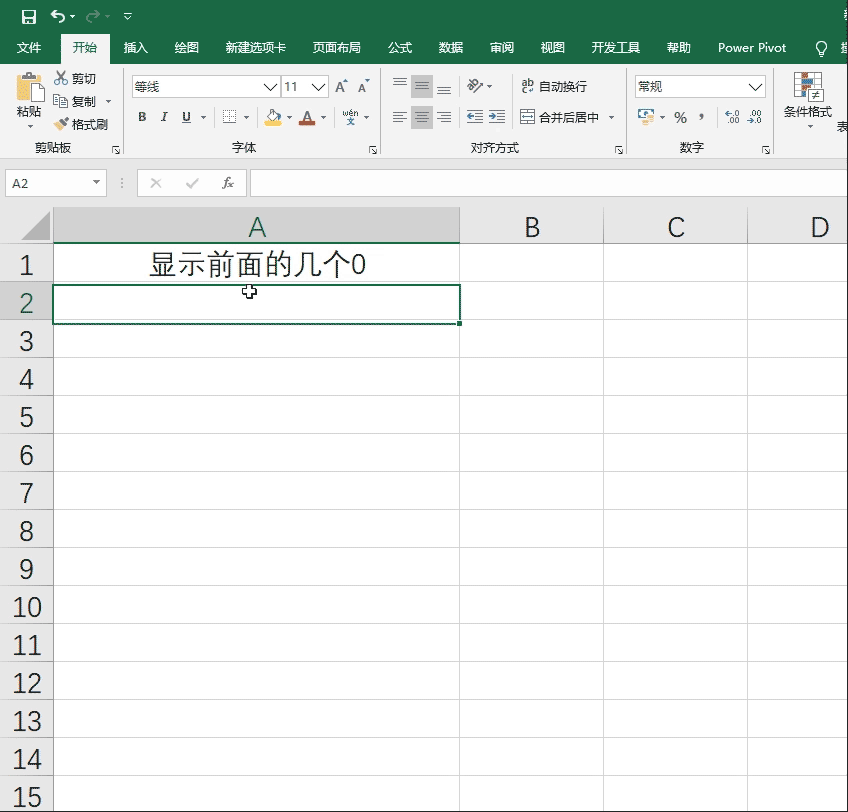Click the 格式刷 format painter
Screen dimensions: 848x812
coord(81,124)
